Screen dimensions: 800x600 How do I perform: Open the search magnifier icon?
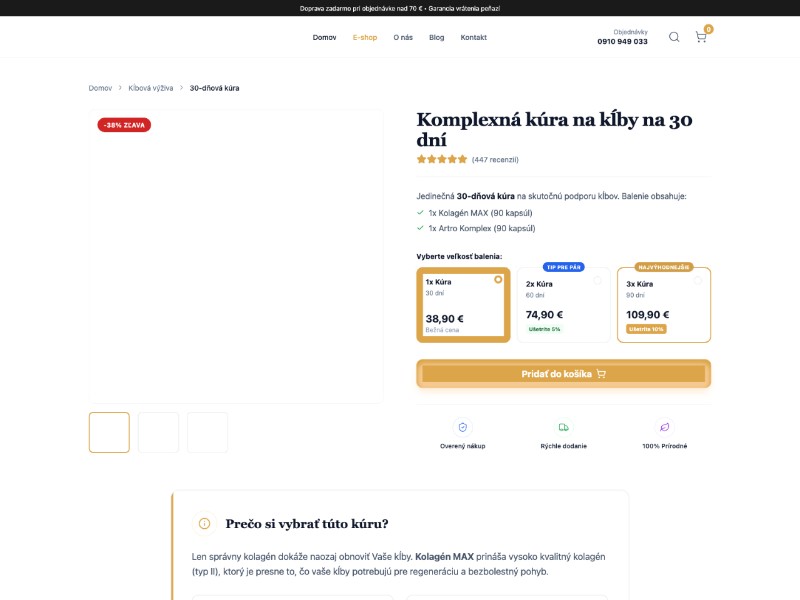coord(674,37)
